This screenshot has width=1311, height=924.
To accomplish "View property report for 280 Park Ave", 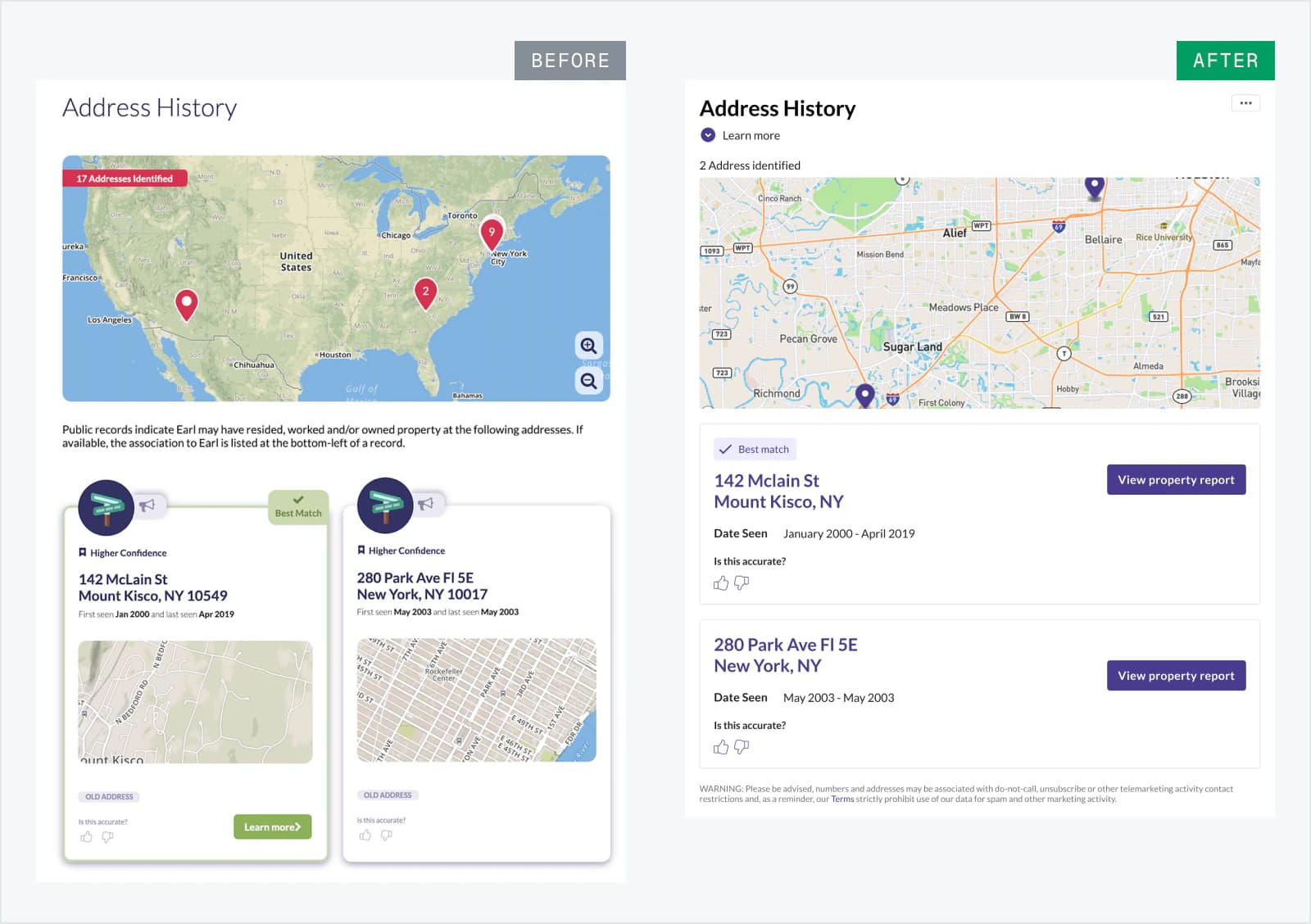I will 1176,676.
